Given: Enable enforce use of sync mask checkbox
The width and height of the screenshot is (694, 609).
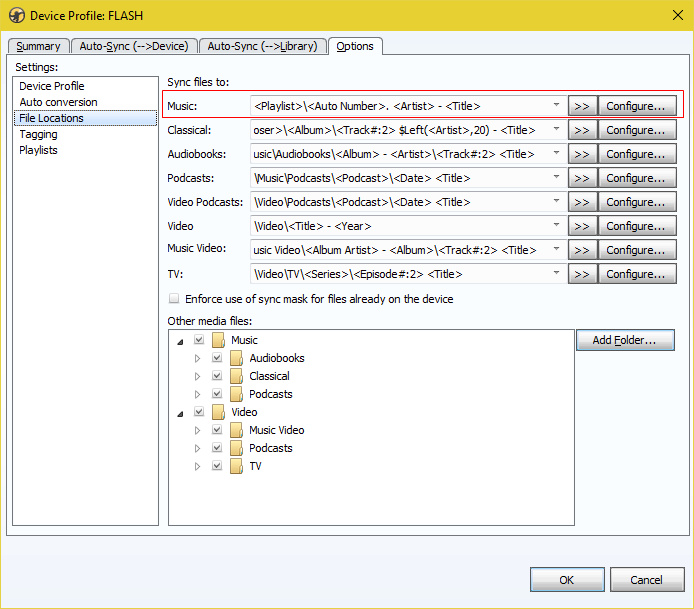Looking at the screenshot, I should click(175, 299).
